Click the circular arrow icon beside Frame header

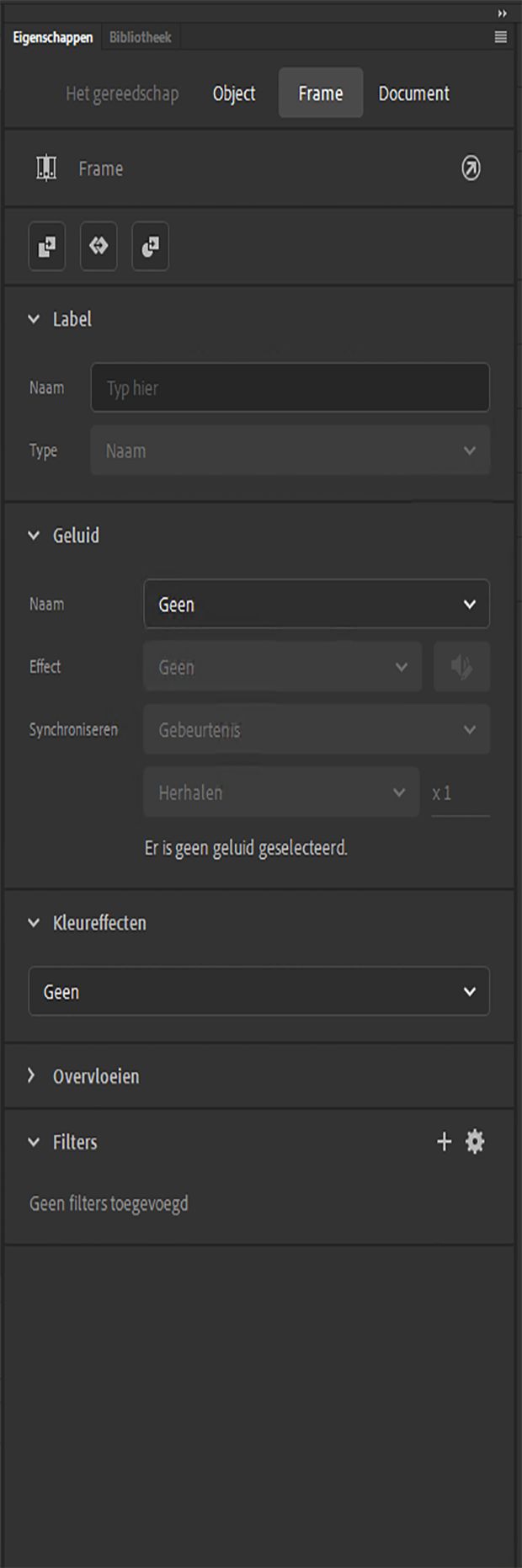coord(471,168)
